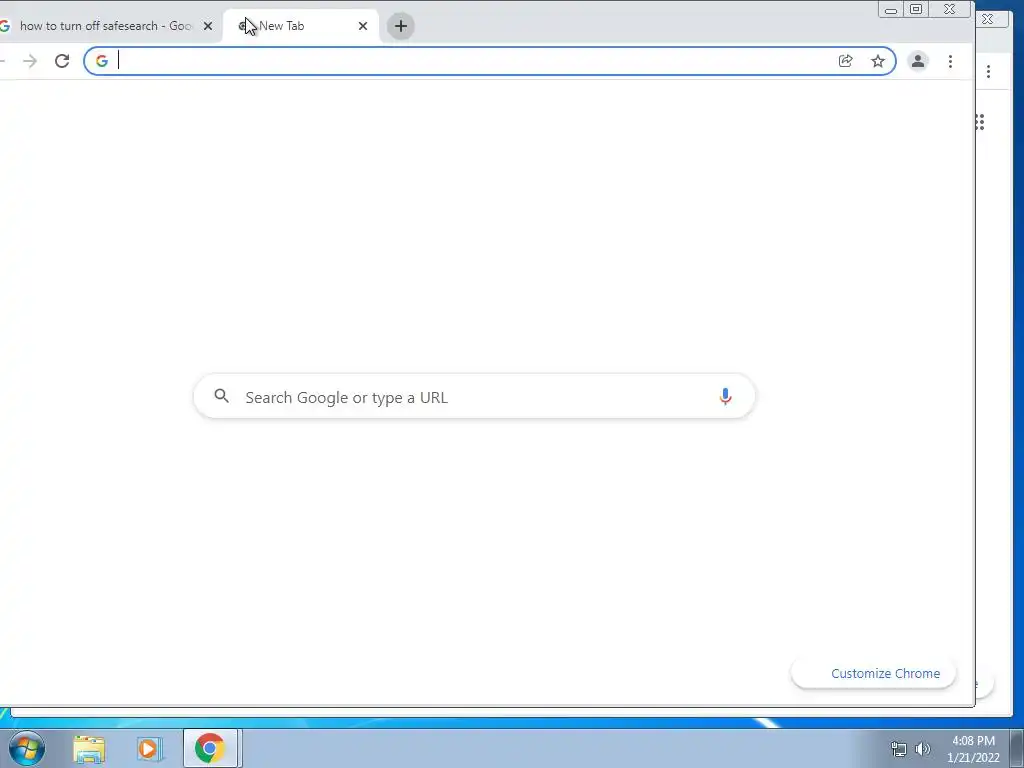Open the network tray icon
Screen dimensions: 1024x768
pos(899,749)
